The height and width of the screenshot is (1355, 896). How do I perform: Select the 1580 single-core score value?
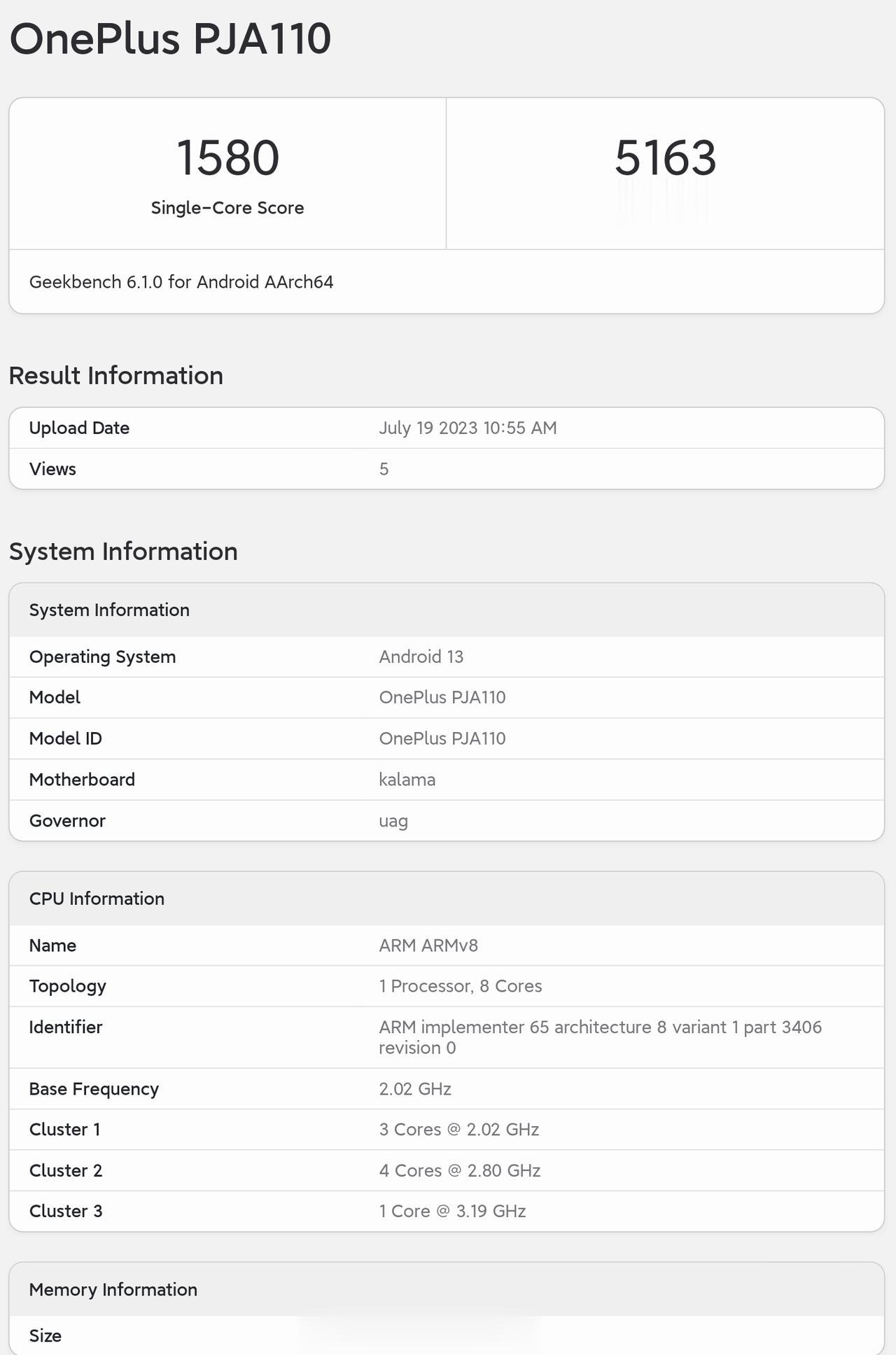227,158
